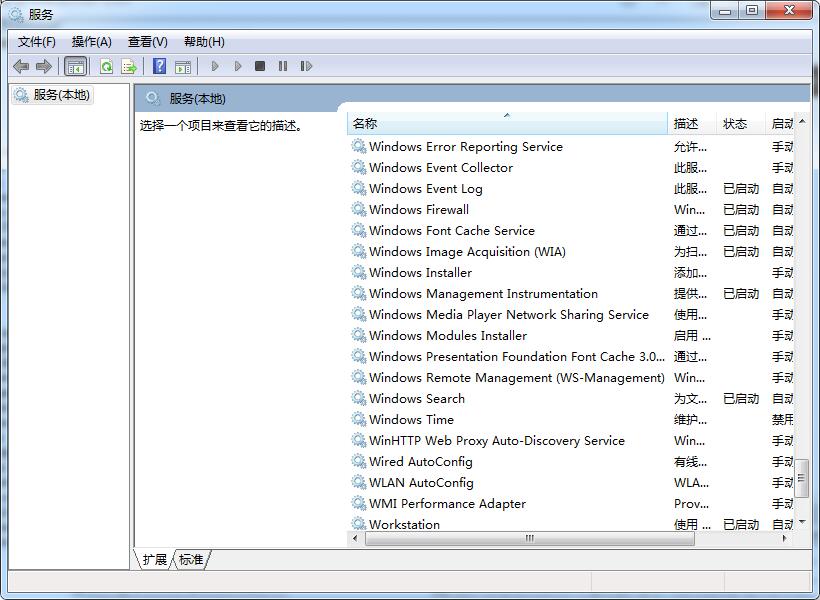
Task: Switch to the 扩展 tab
Action: [x=155, y=560]
